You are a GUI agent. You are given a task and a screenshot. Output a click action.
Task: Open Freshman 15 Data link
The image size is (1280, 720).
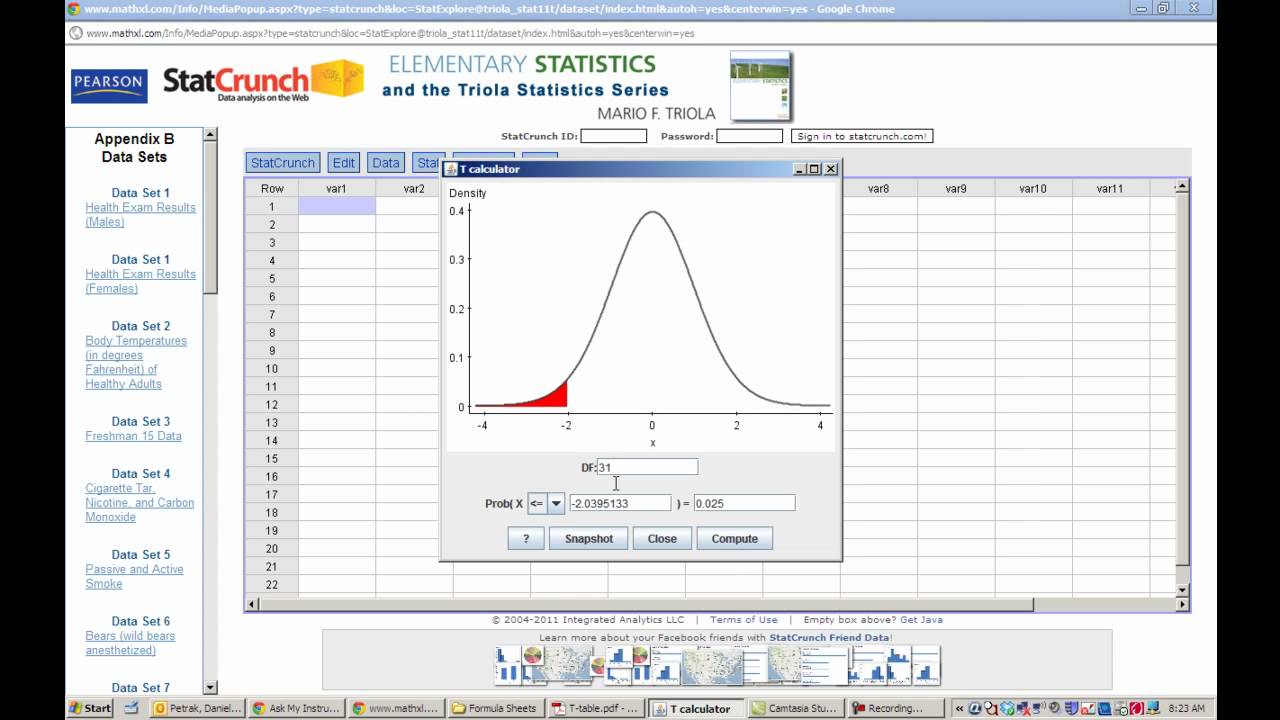click(133, 436)
